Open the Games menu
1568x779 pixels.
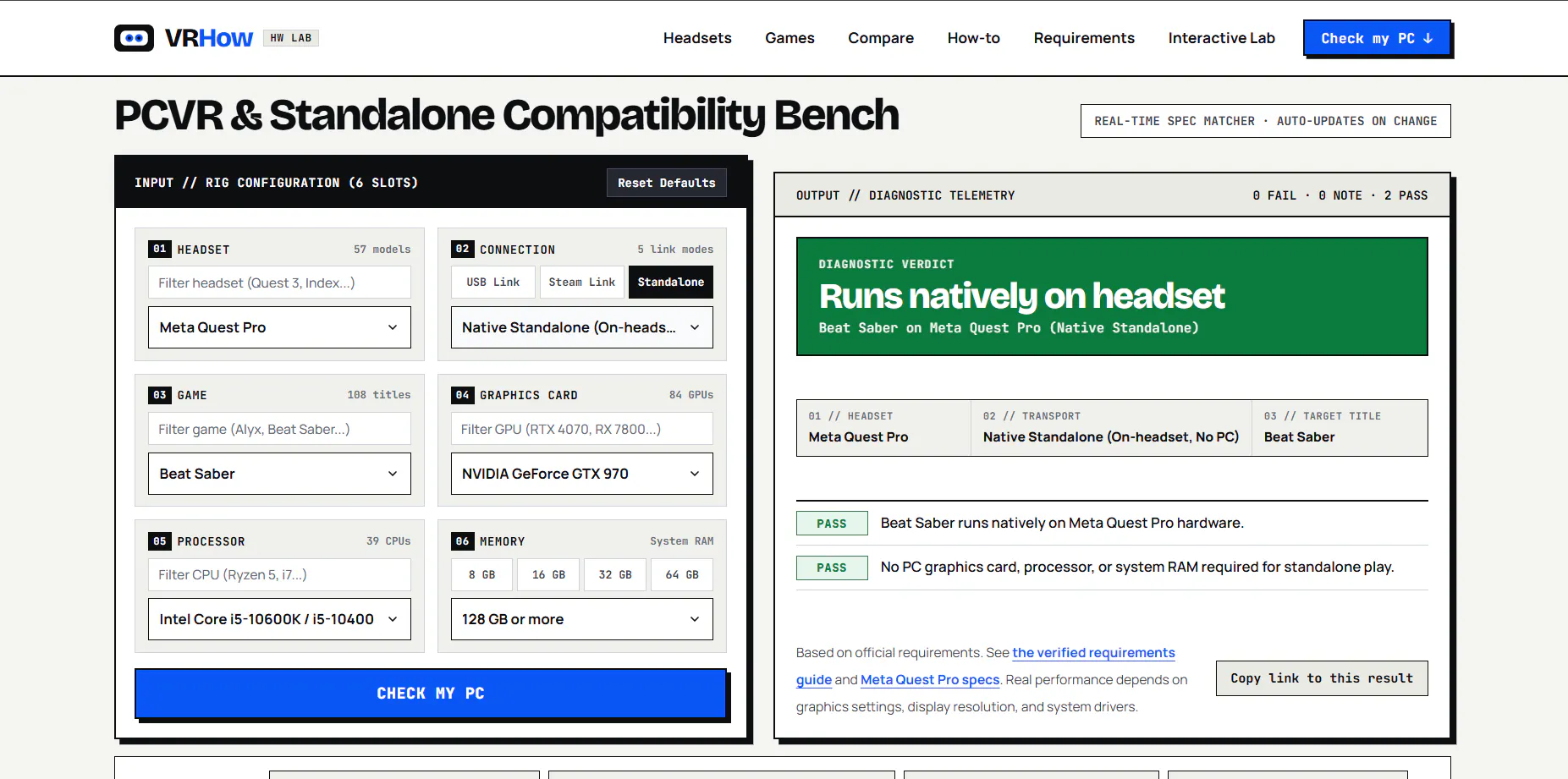(x=790, y=38)
